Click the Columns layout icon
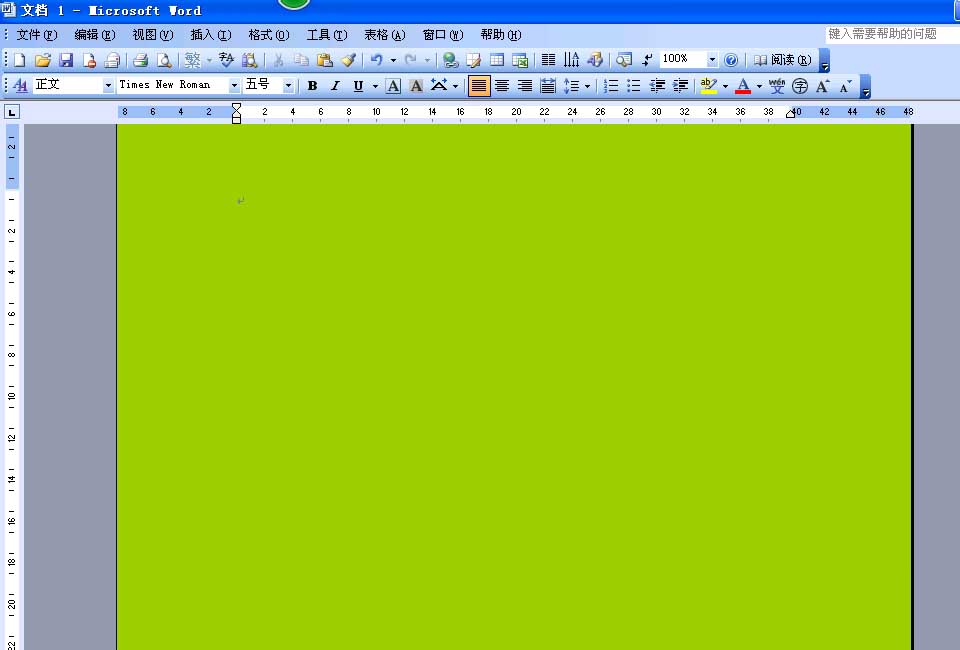 click(x=549, y=60)
